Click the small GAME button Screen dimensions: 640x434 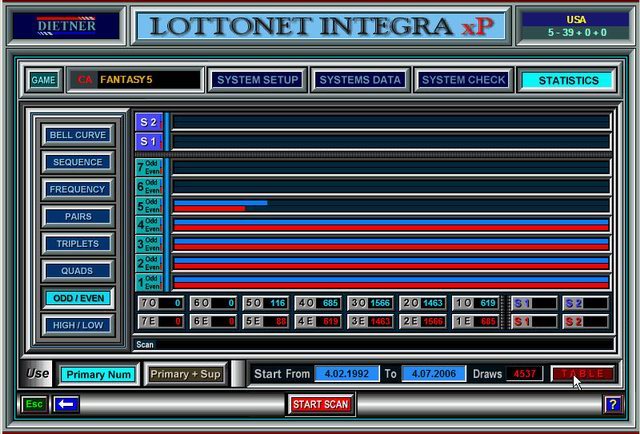click(x=43, y=80)
